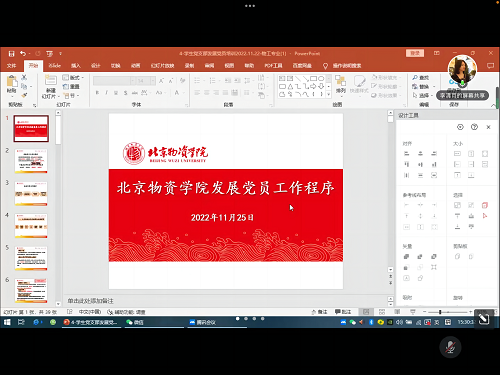
Task: Select slide 3 thumbnail
Action: [x=31, y=194]
